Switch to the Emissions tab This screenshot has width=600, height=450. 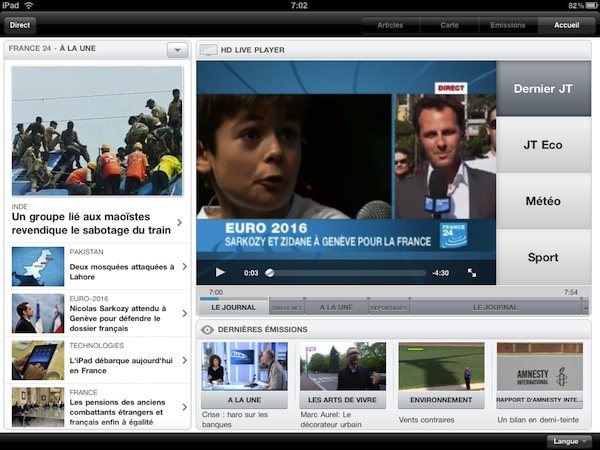click(x=508, y=25)
